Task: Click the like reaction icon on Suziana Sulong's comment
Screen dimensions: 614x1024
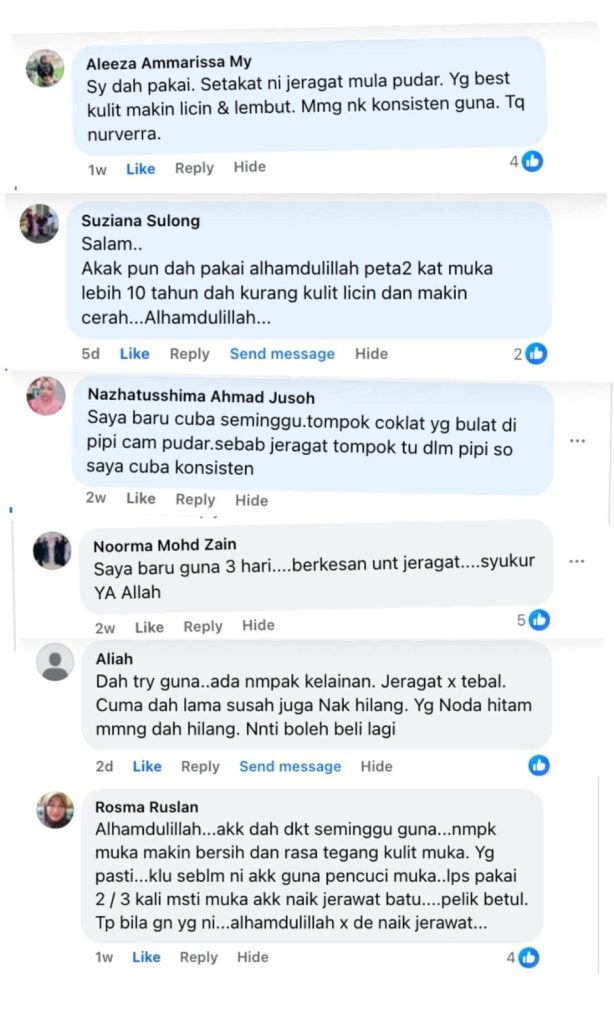Action: coord(536,353)
